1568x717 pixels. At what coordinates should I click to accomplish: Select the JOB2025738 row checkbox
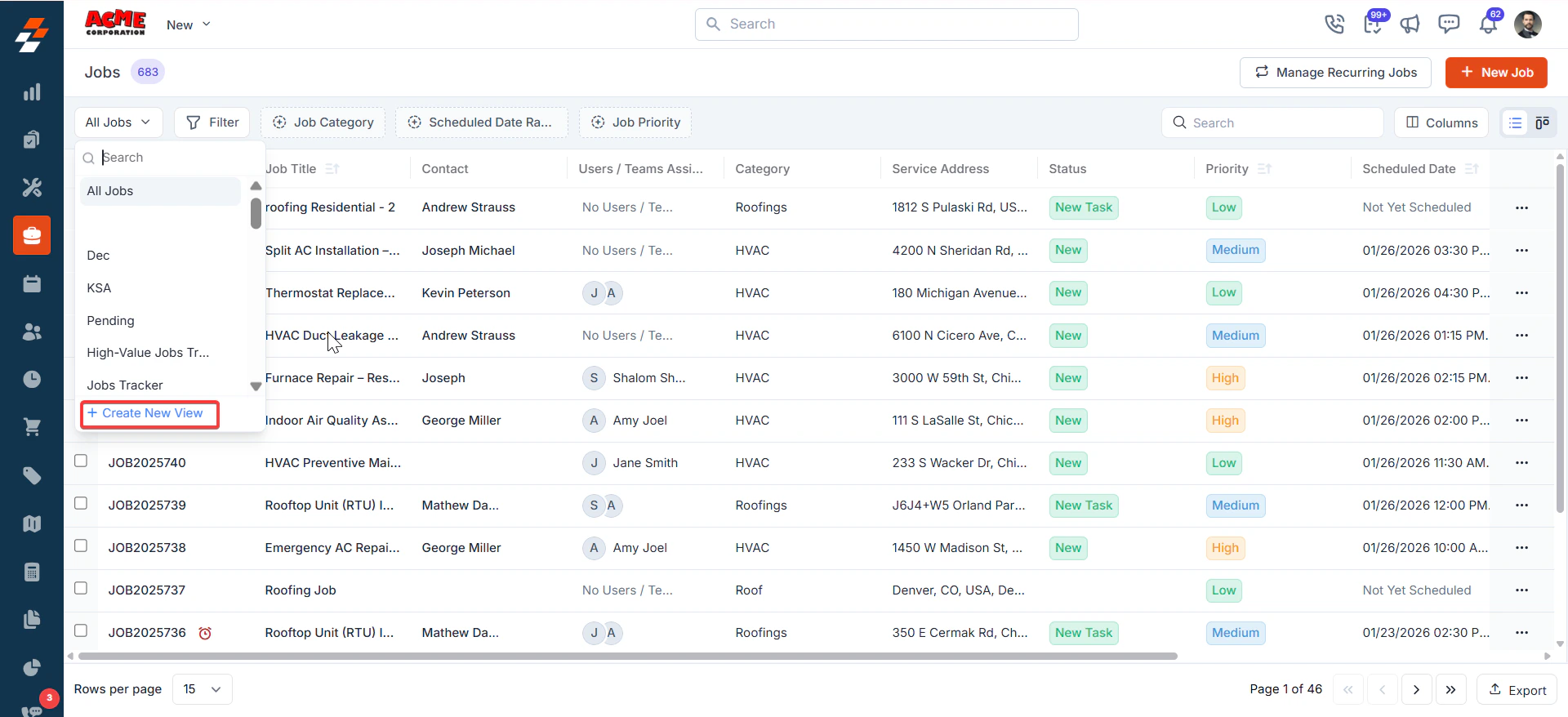81,546
